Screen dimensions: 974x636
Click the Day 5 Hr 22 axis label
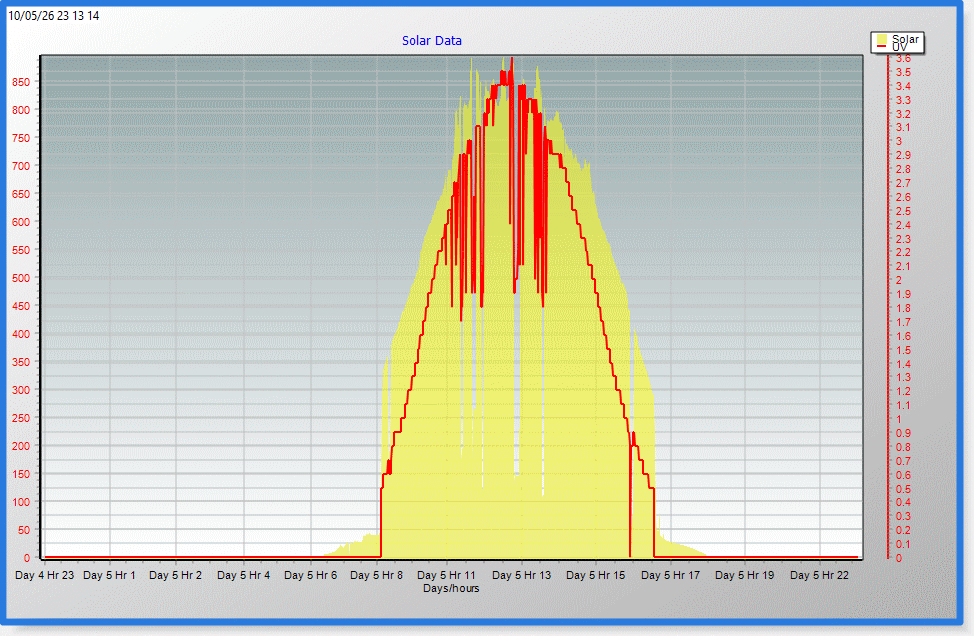pos(819,575)
